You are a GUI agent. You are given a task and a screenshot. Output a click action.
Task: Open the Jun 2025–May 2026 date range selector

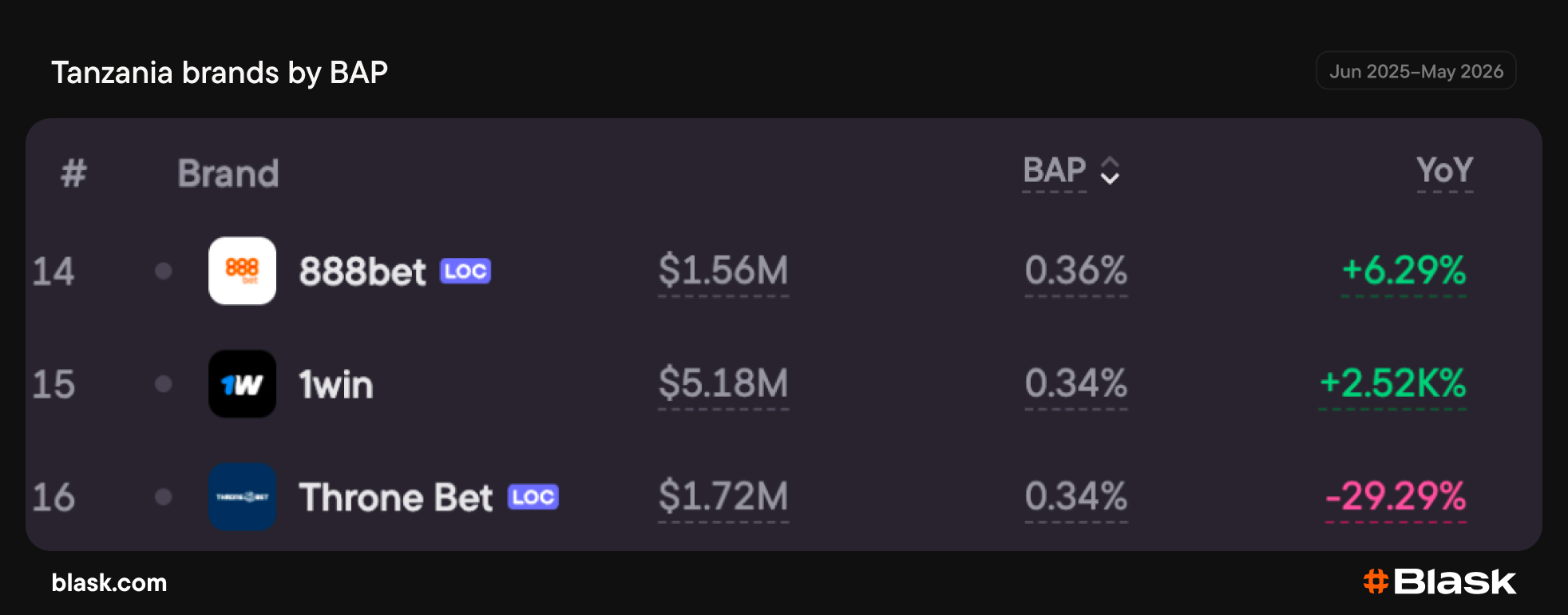coord(1416,71)
